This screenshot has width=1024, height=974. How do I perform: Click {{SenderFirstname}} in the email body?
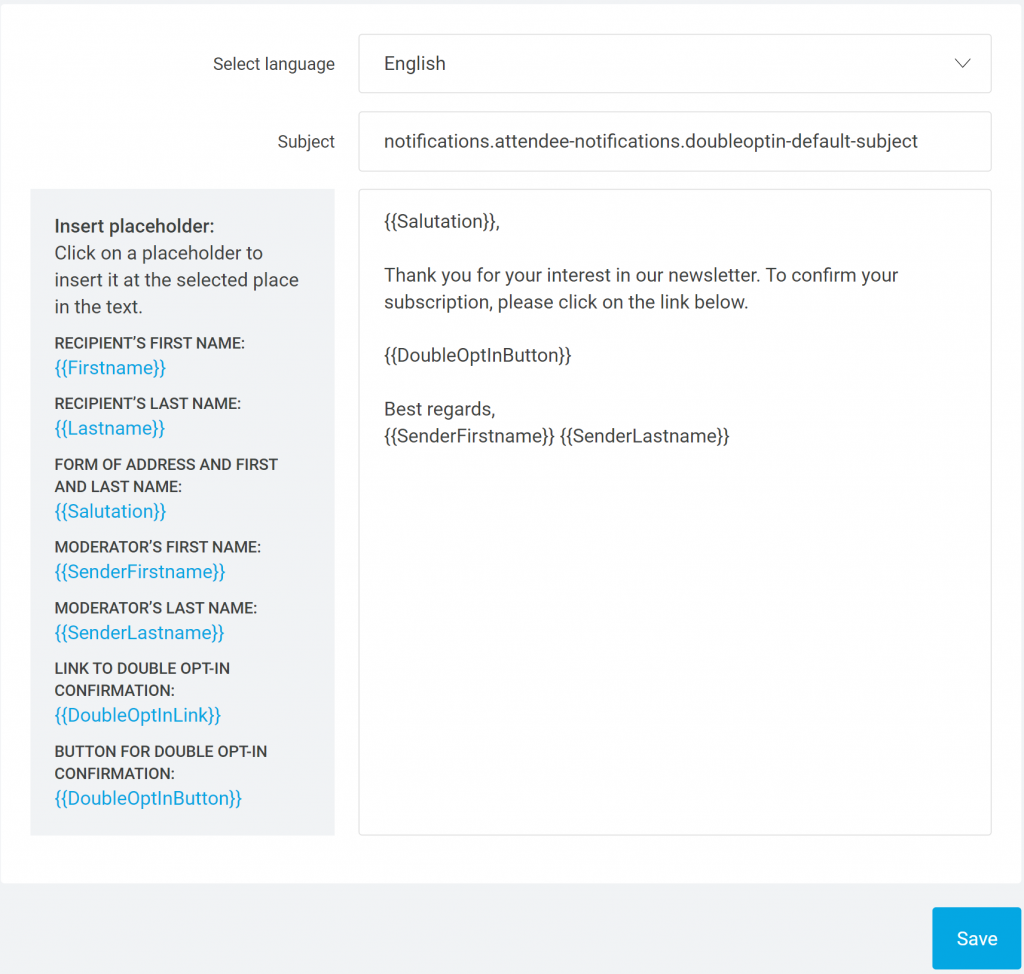pos(469,436)
